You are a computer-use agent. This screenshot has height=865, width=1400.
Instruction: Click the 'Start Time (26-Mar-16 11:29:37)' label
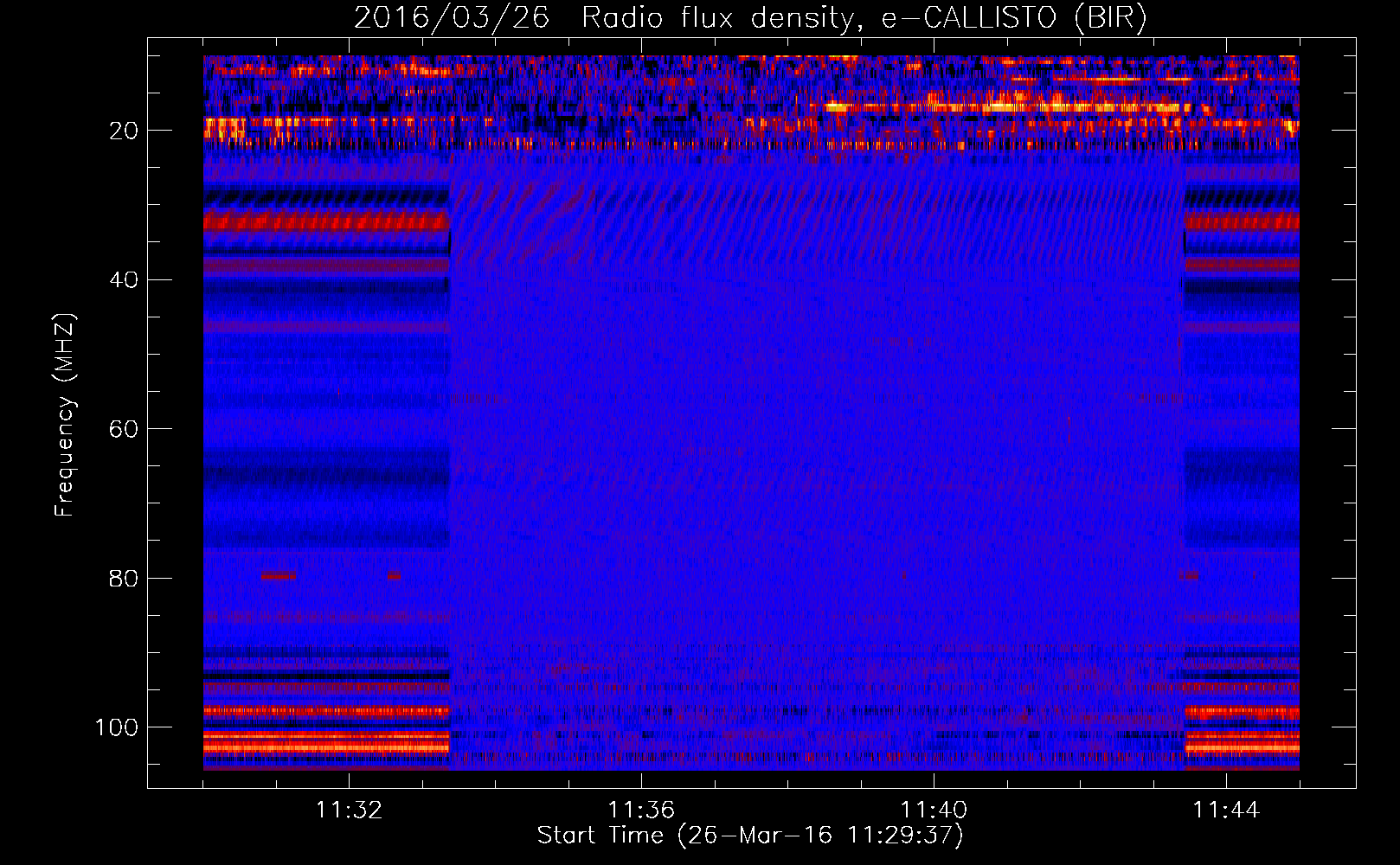click(x=750, y=836)
